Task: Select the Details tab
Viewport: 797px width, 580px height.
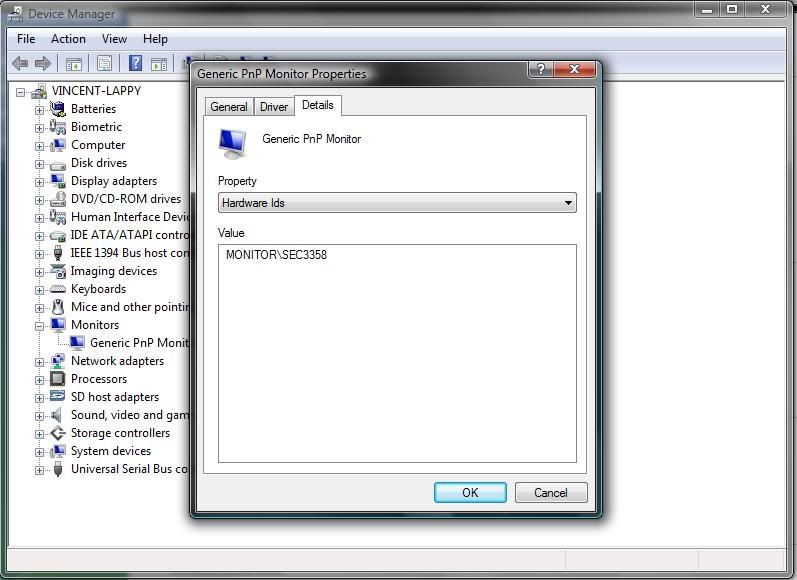Action: pos(318,105)
